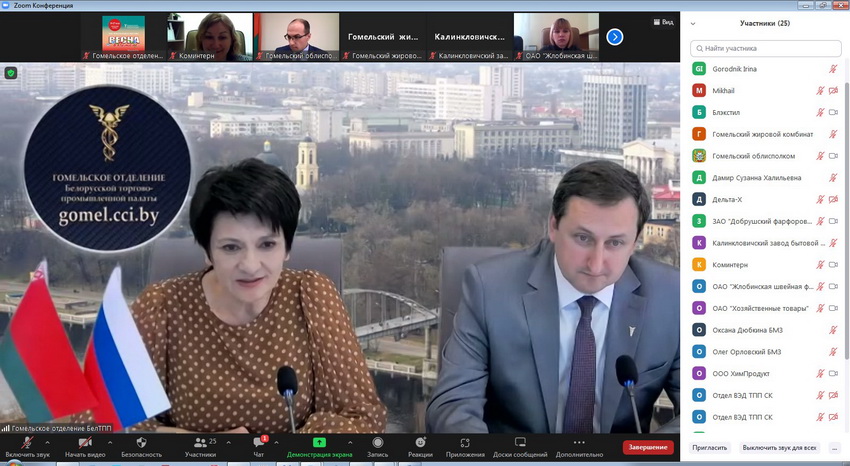Select ОАО Жлобинская швейная video thumbnail
Image resolution: width=850 pixels, height=466 pixels.
556,36
